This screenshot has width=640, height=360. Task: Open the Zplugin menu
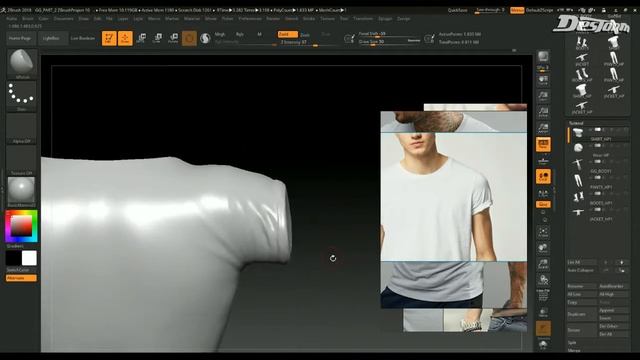(385, 19)
